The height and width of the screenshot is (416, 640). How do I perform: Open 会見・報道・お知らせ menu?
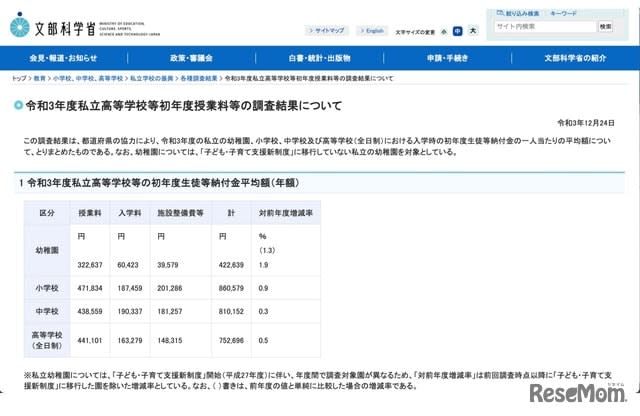[x=63, y=58]
